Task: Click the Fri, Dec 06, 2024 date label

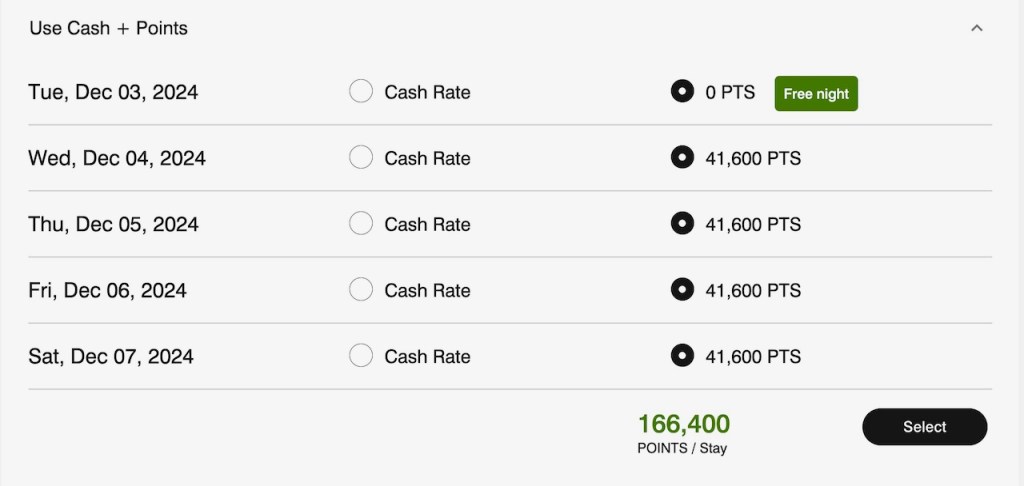Action: pyautogui.click(x=107, y=290)
